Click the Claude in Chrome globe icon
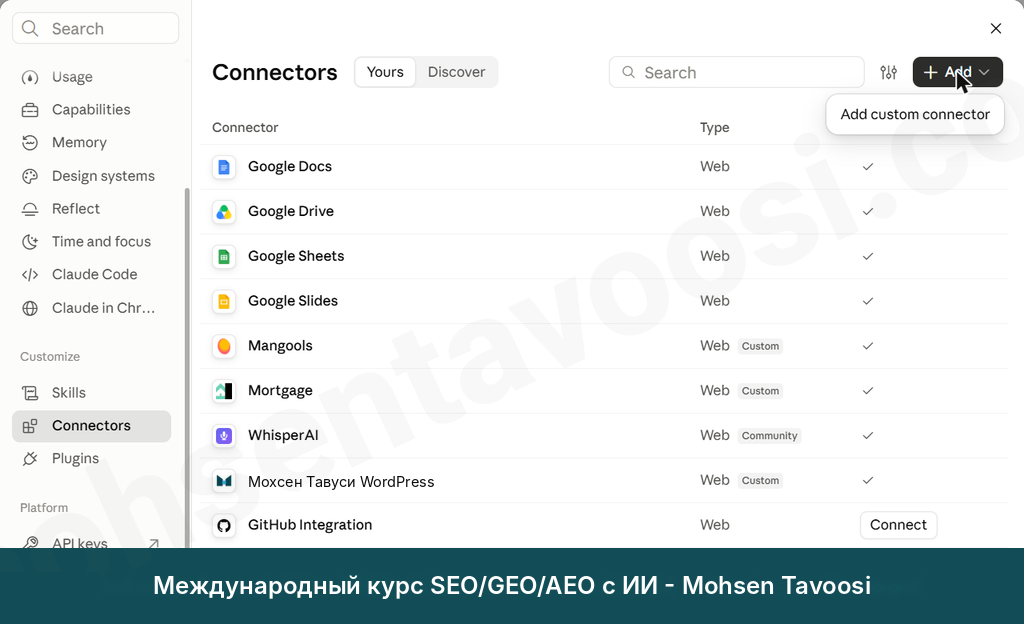1024x624 pixels. (x=30, y=308)
